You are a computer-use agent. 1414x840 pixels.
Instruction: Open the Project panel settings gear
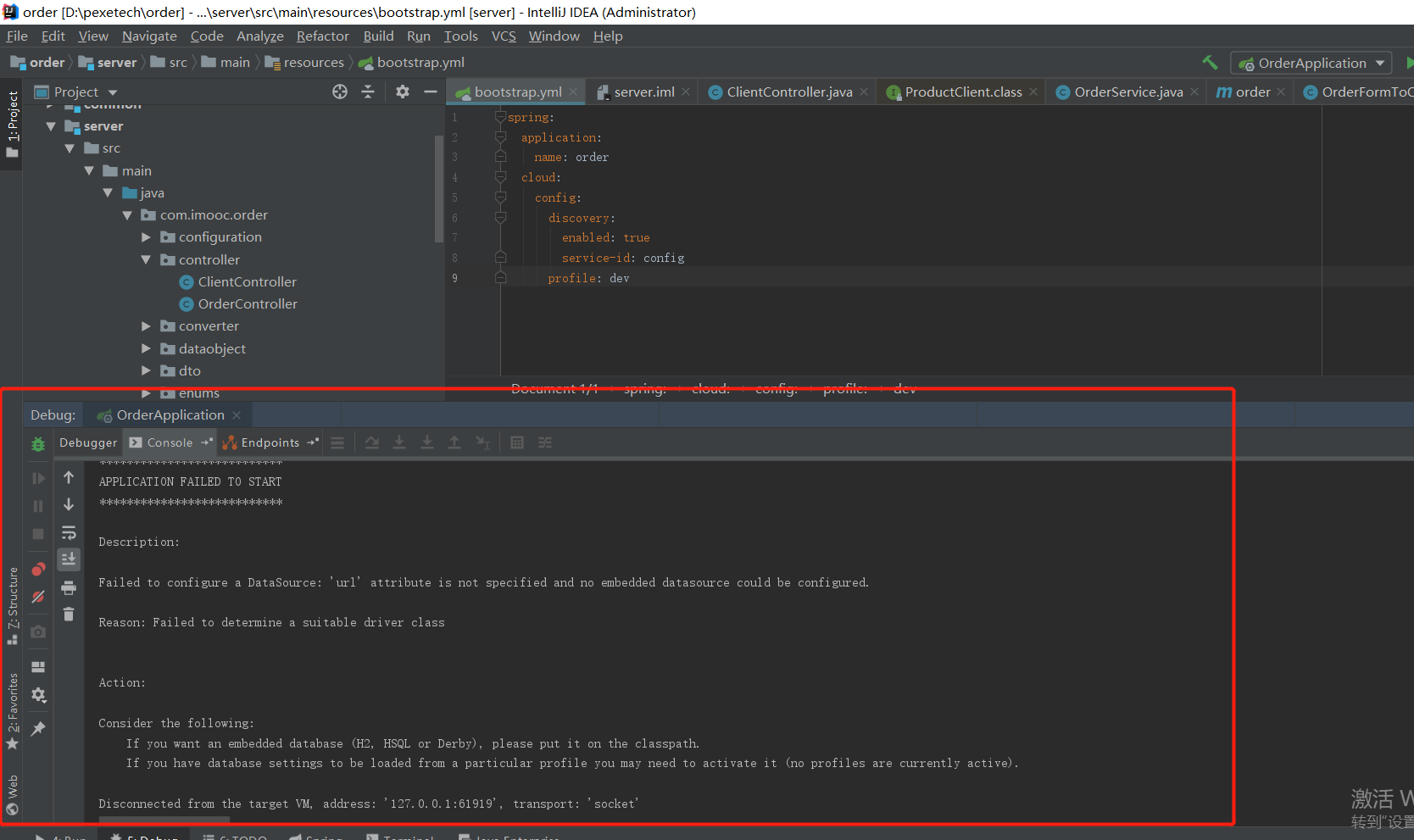point(403,92)
